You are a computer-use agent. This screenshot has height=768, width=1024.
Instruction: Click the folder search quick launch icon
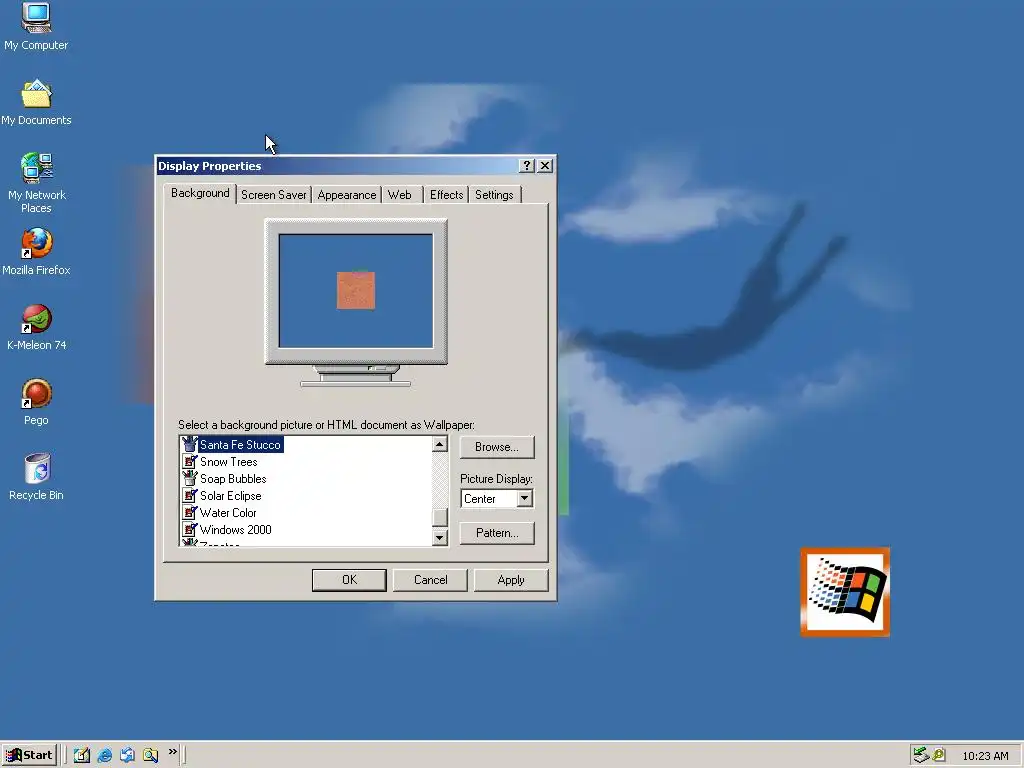pyautogui.click(x=150, y=755)
